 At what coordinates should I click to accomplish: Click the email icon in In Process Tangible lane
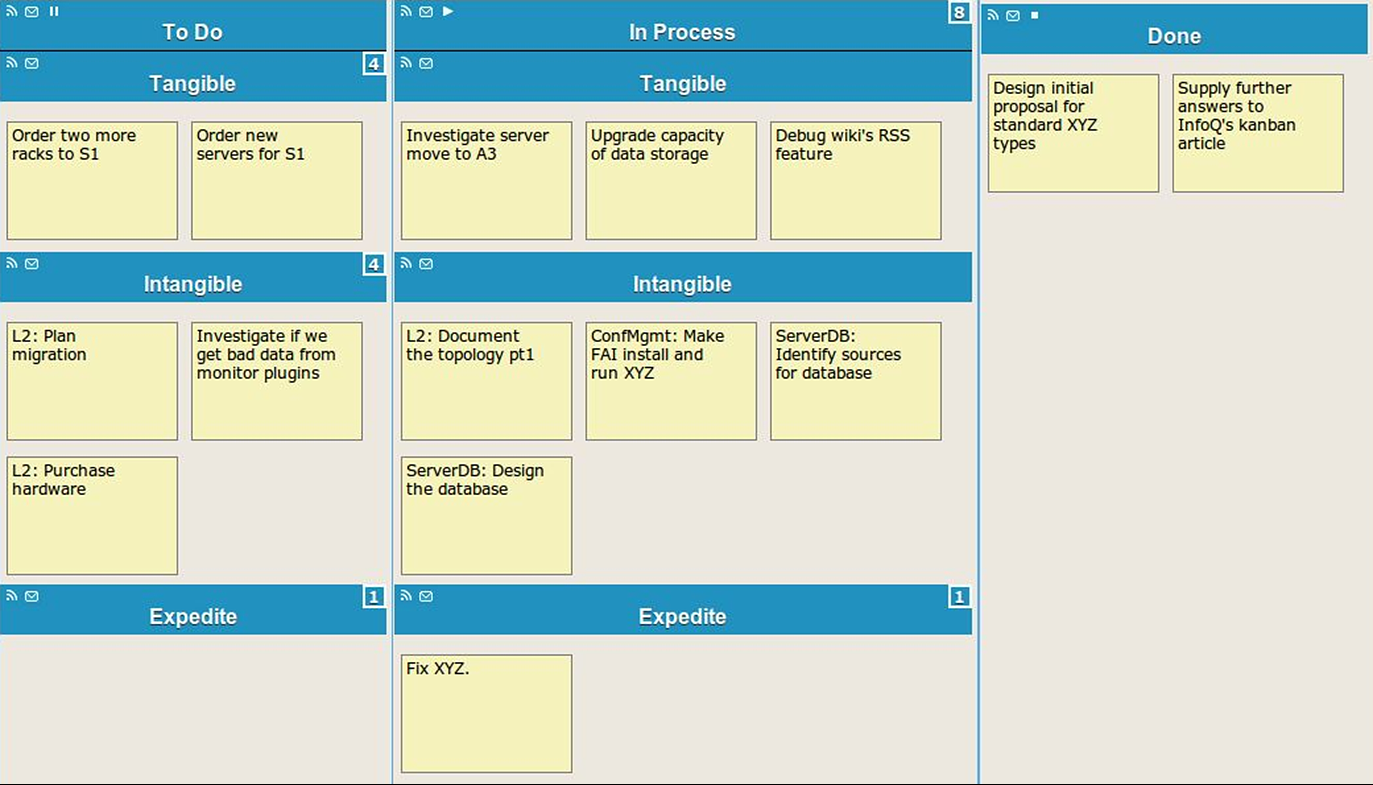coord(426,63)
